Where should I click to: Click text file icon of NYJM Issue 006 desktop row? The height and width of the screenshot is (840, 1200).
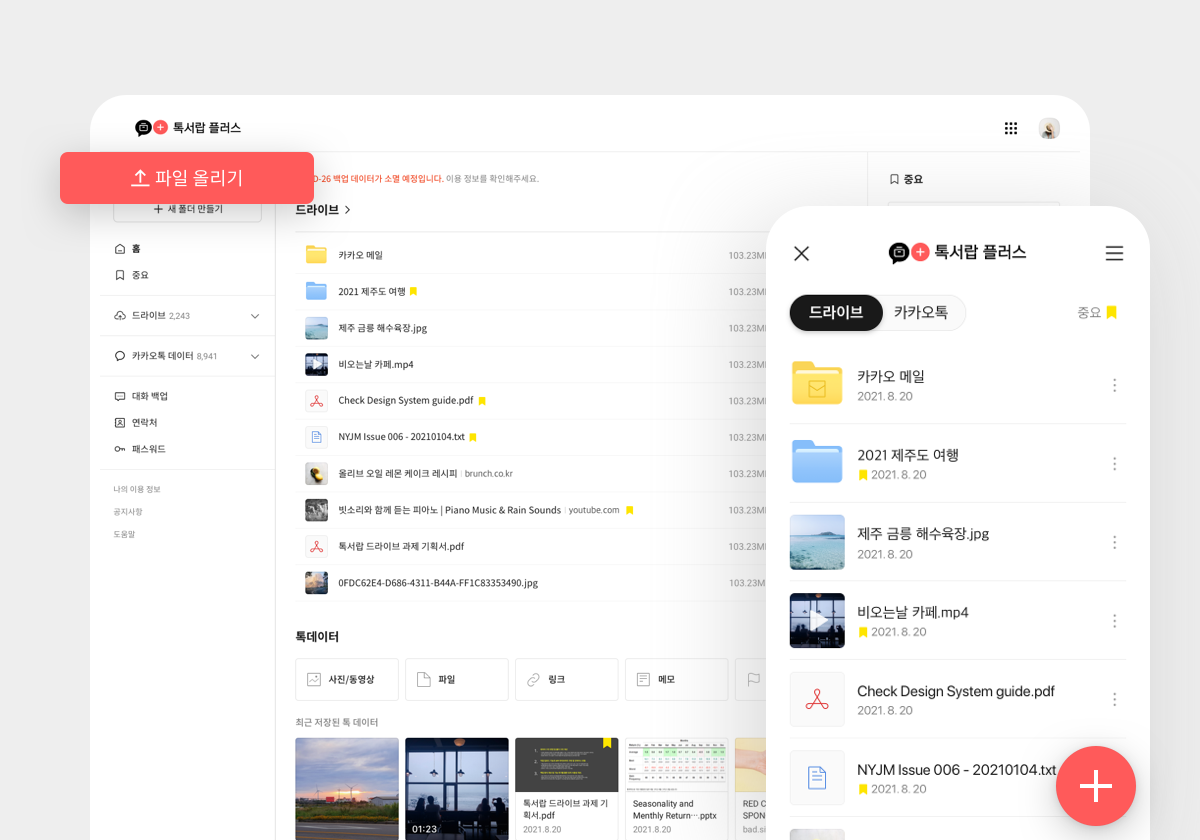[x=316, y=437]
